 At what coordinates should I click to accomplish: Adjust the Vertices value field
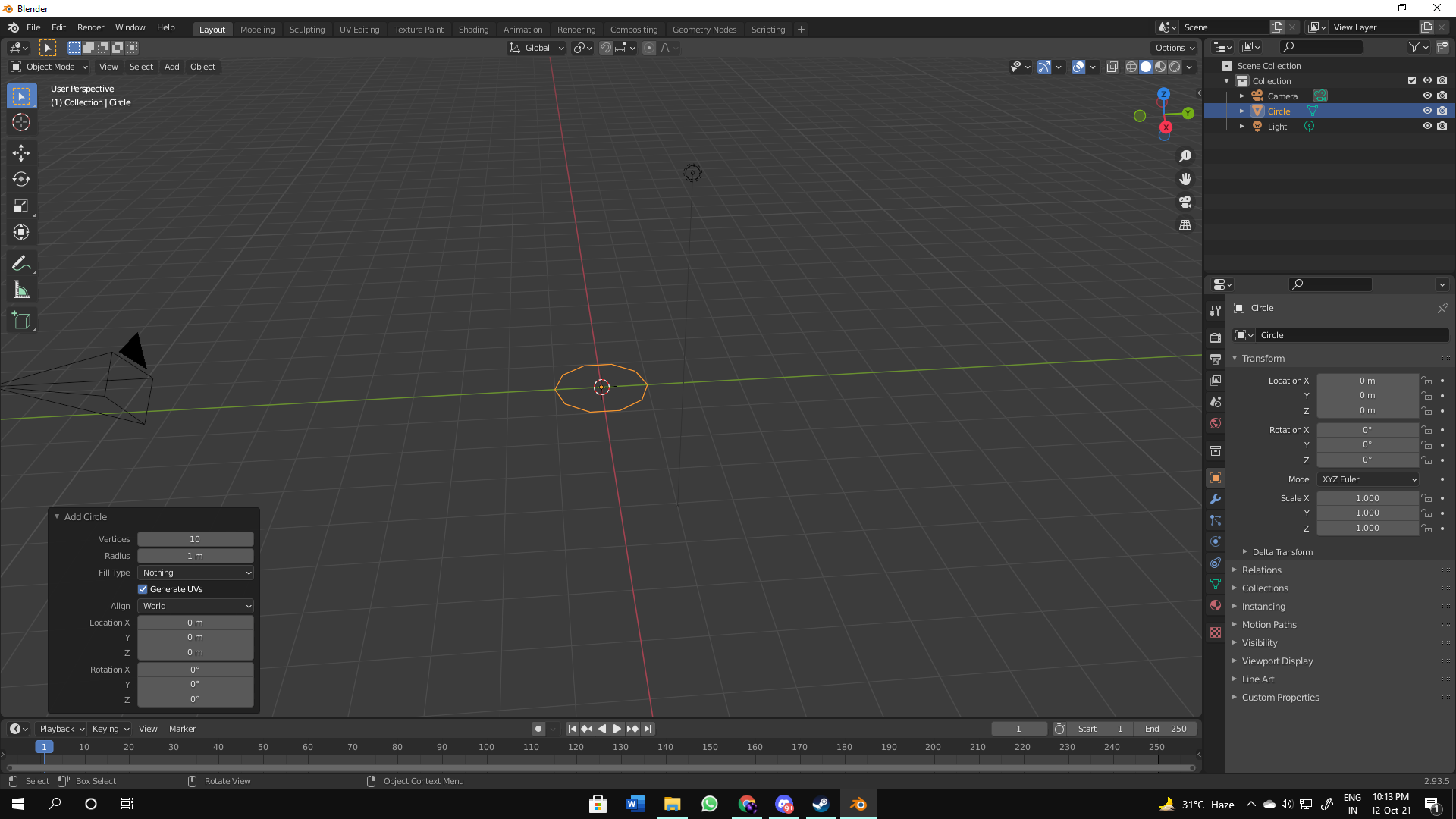[x=196, y=539]
